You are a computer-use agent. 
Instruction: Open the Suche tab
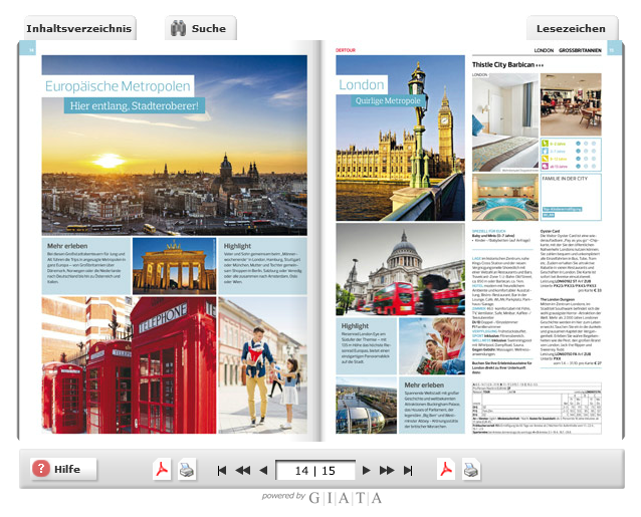pyautogui.click(x=201, y=28)
